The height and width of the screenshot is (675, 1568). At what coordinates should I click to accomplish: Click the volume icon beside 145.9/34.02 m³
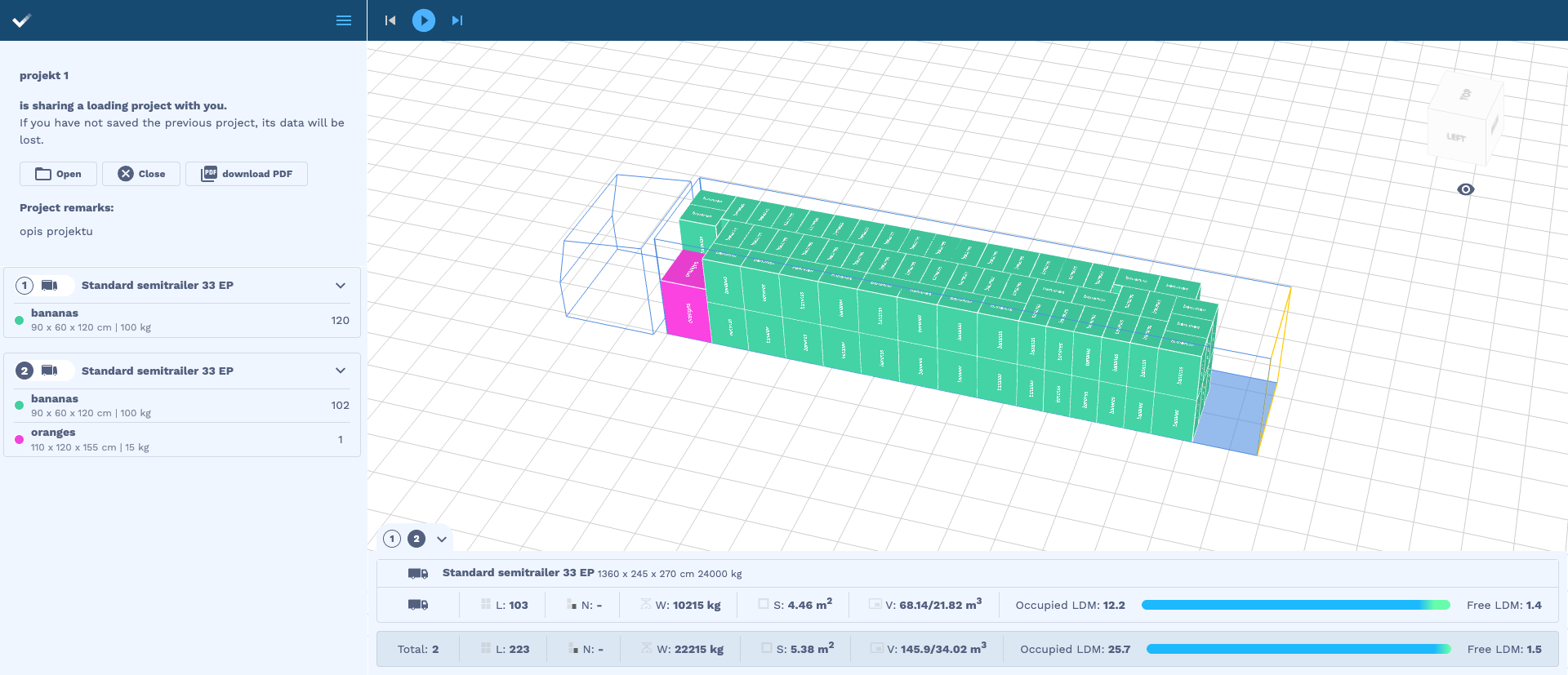click(x=876, y=648)
